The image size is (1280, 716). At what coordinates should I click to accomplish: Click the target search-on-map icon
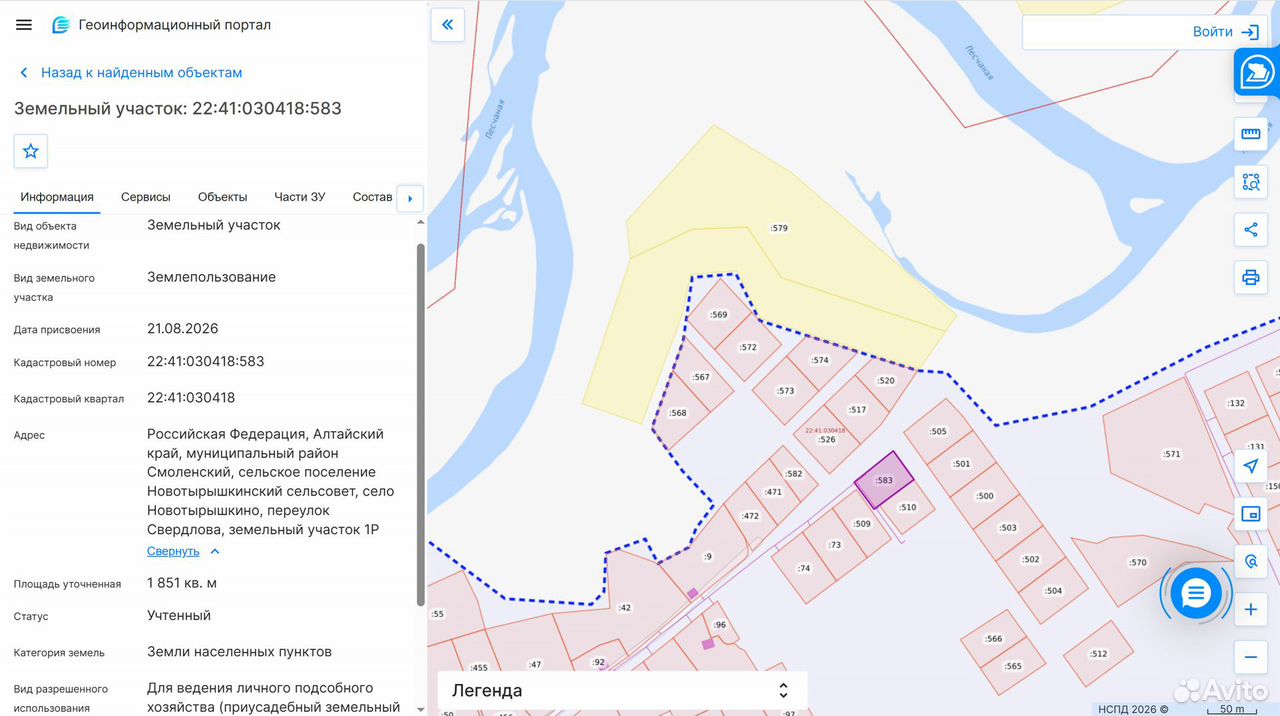(1250, 562)
